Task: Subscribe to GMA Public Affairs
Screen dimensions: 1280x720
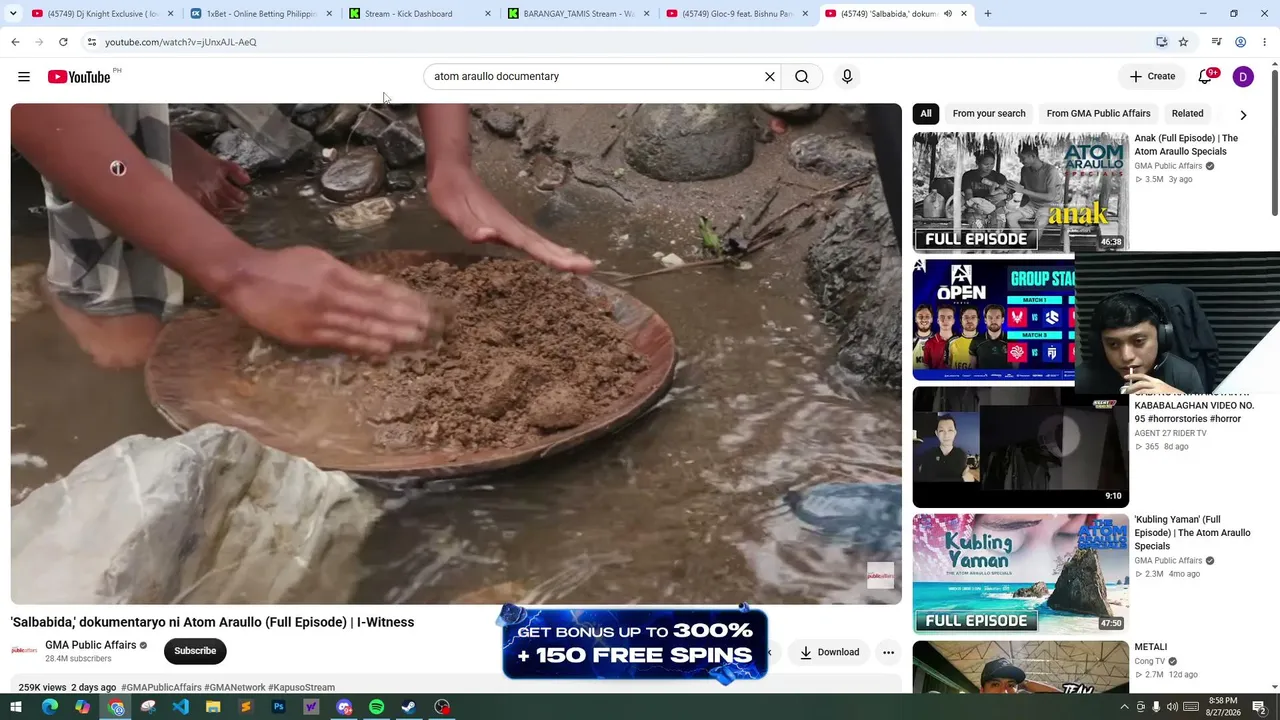Action: pyautogui.click(x=195, y=651)
